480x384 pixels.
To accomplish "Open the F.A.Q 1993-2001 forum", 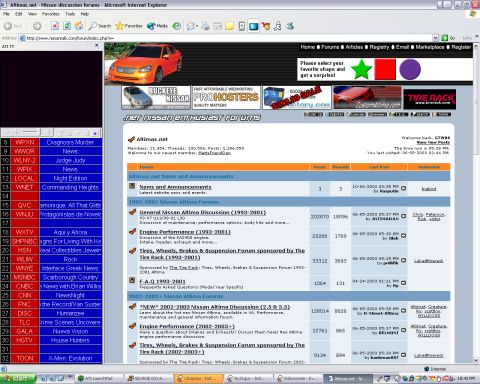I will tap(162, 281).
